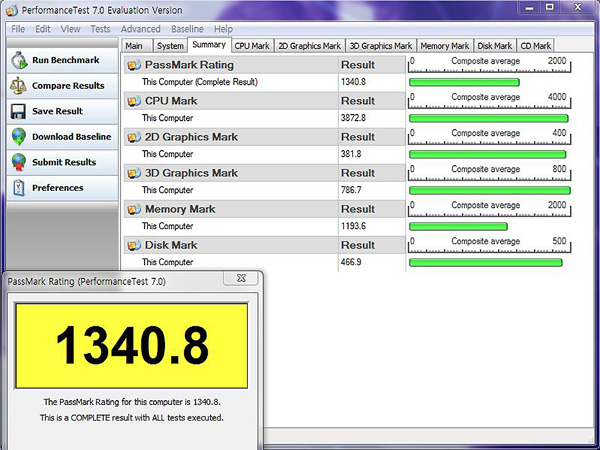Click the large yellow 1340.8 rating box
This screenshot has height=450, width=600.
(132, 346)
